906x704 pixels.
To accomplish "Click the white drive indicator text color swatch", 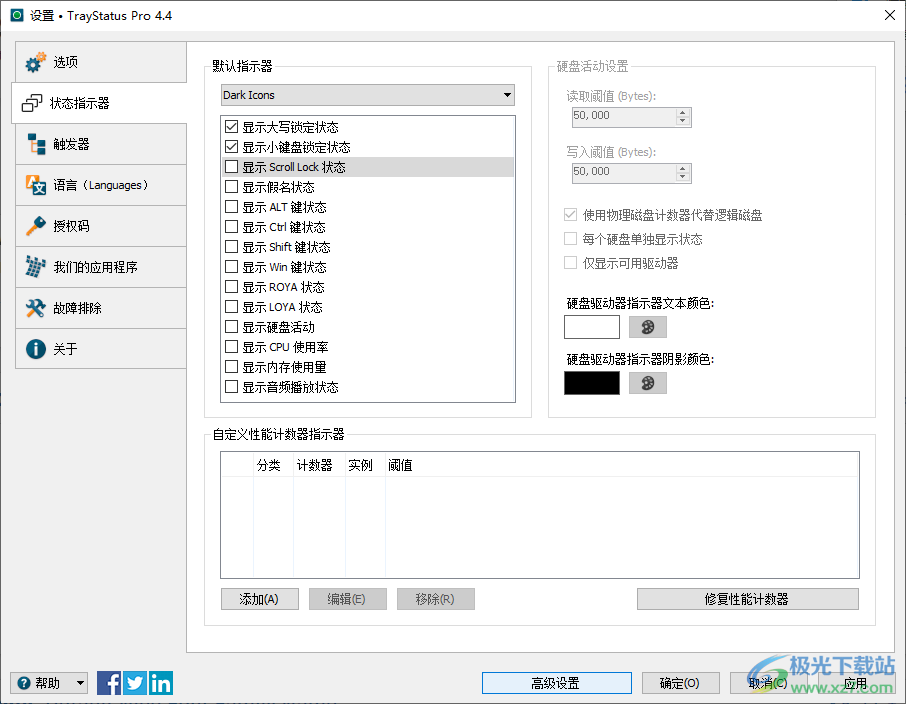I will tap(591, 326).
